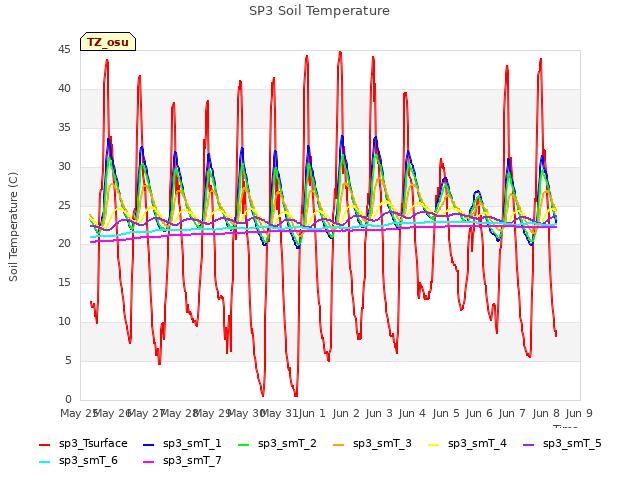Click the Jun 1 x-axis tick label
The width and height of the screenshot is (640, 480).
tap(312, 413)
